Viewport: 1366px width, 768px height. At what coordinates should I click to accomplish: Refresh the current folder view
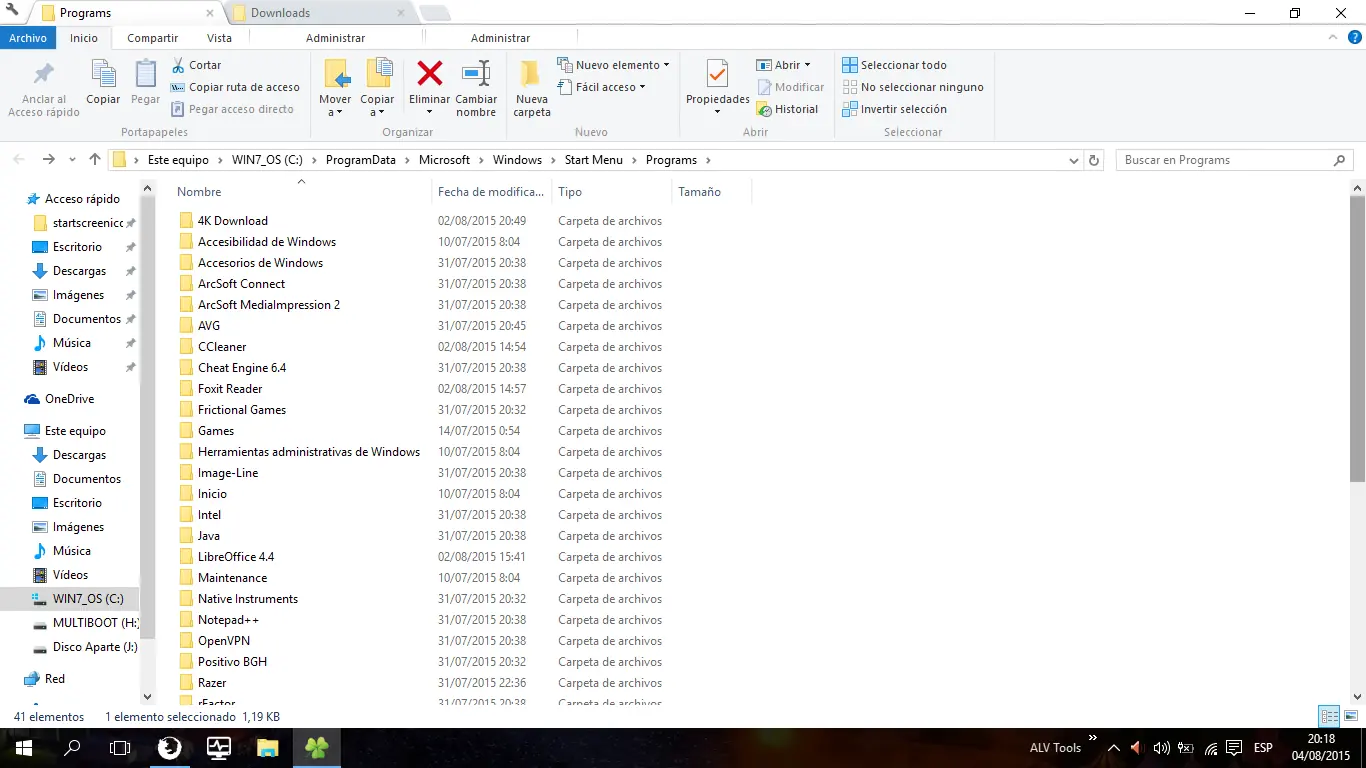point(1094,160)
